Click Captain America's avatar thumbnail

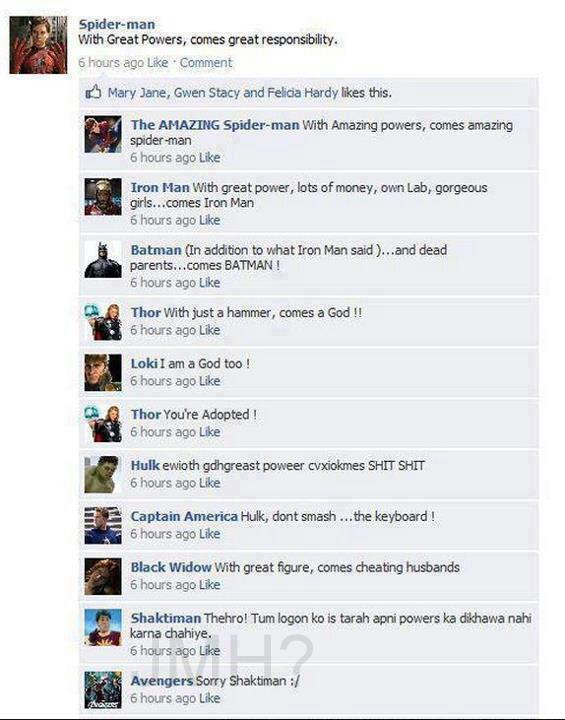[103, 525]
